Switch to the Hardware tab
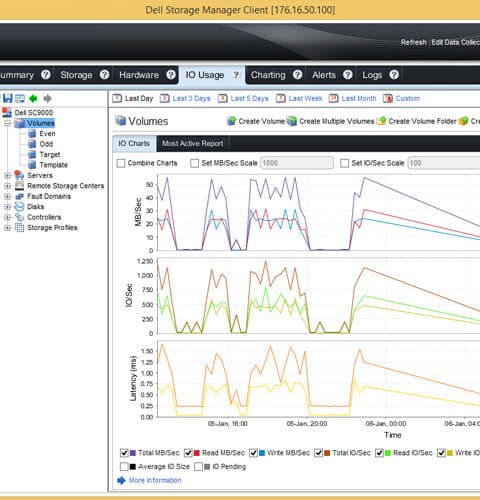This screenshot has width=480, height=500. point(139,75)
